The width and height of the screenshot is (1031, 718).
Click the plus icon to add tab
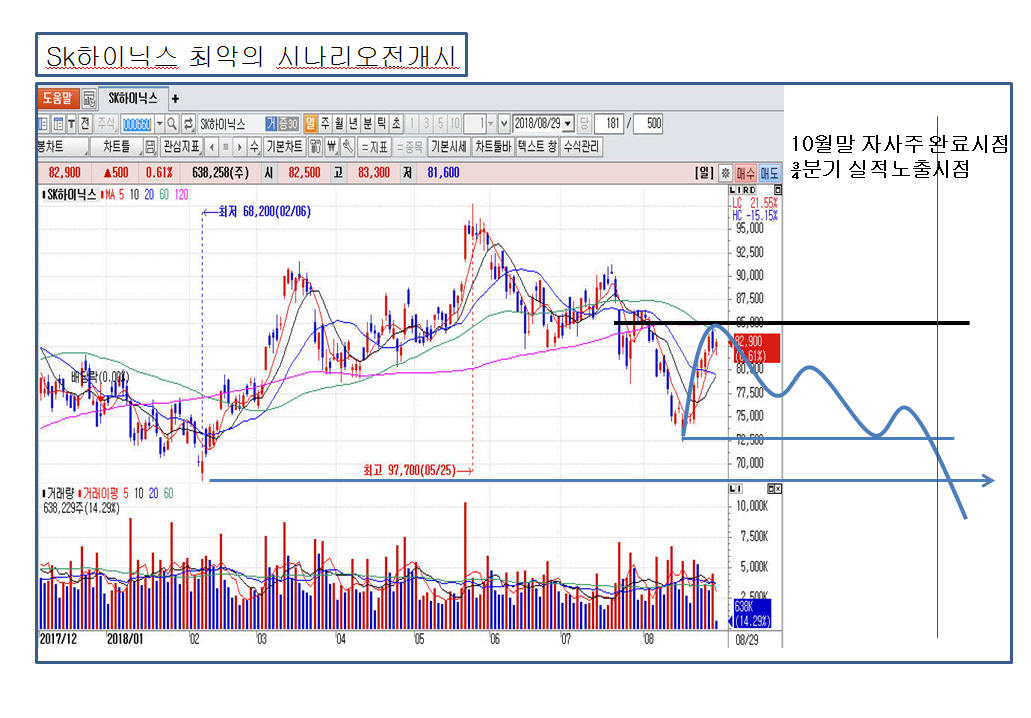coord(176,98)
